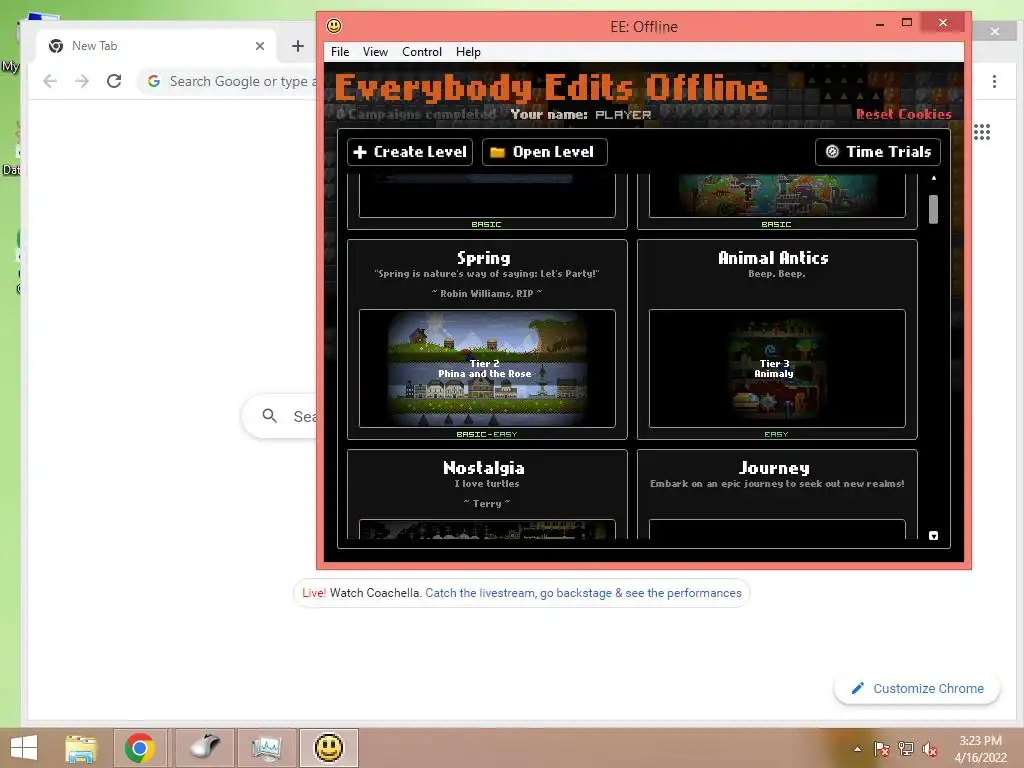This screenshot has width=1024, height=768.
Task: Click the muted volume tray icon
Action: tap(930, 749)
